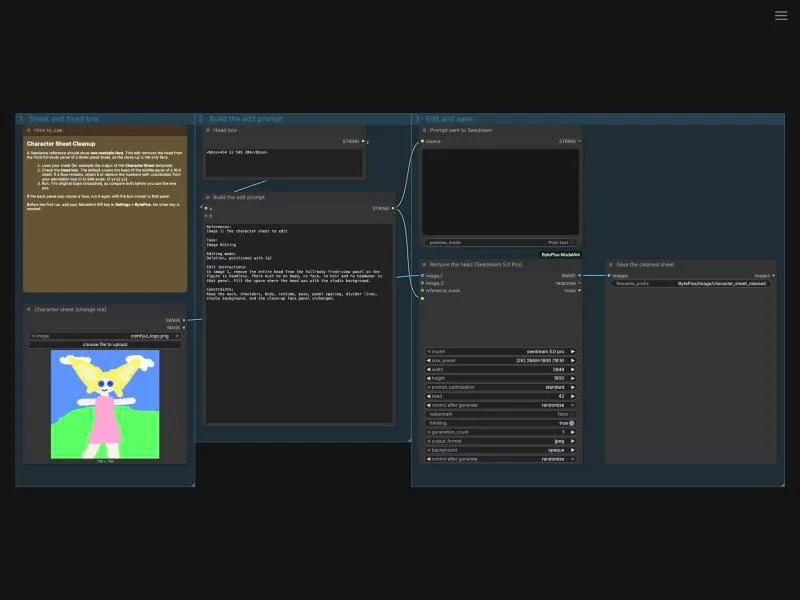Click the resize handle of Sheet and head box group
This screenshot has height=600, width=800.
[193, 485]
